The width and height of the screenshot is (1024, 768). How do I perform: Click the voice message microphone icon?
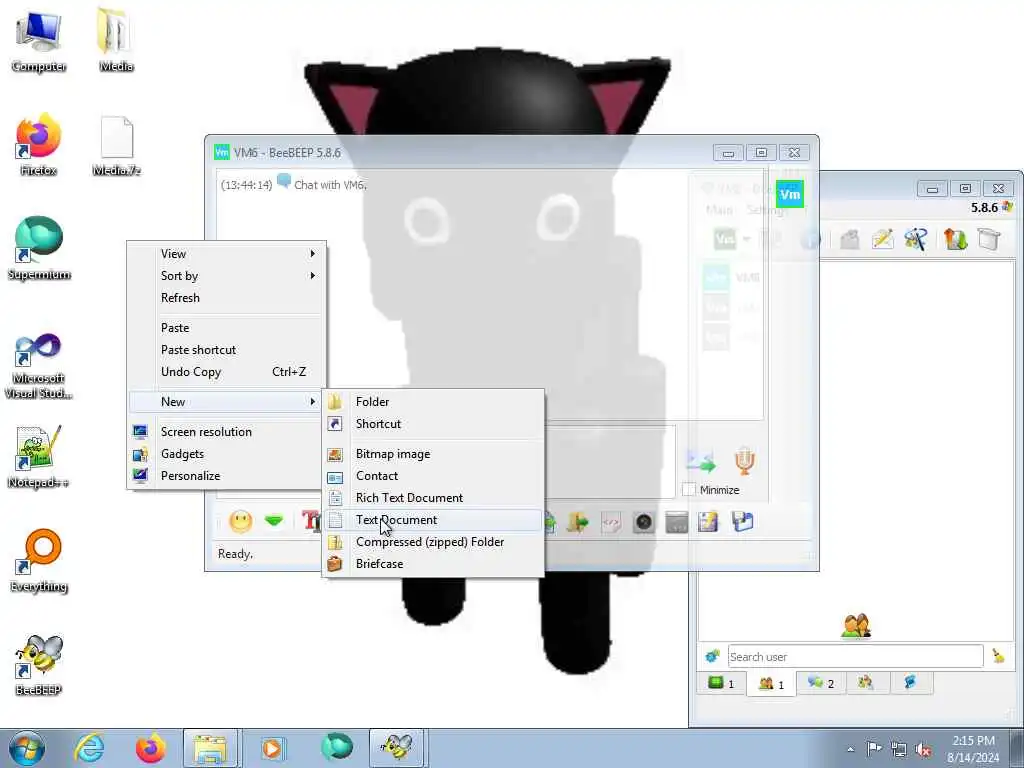click(744, 460)
